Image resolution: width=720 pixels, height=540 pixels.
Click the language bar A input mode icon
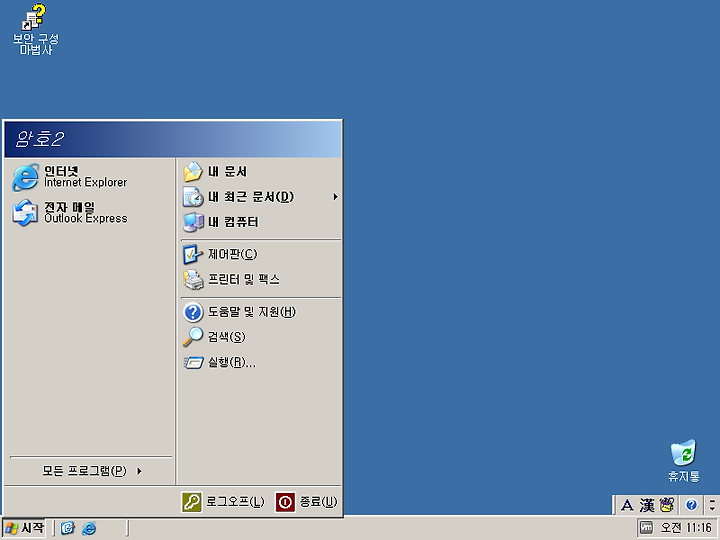[627, 506]
